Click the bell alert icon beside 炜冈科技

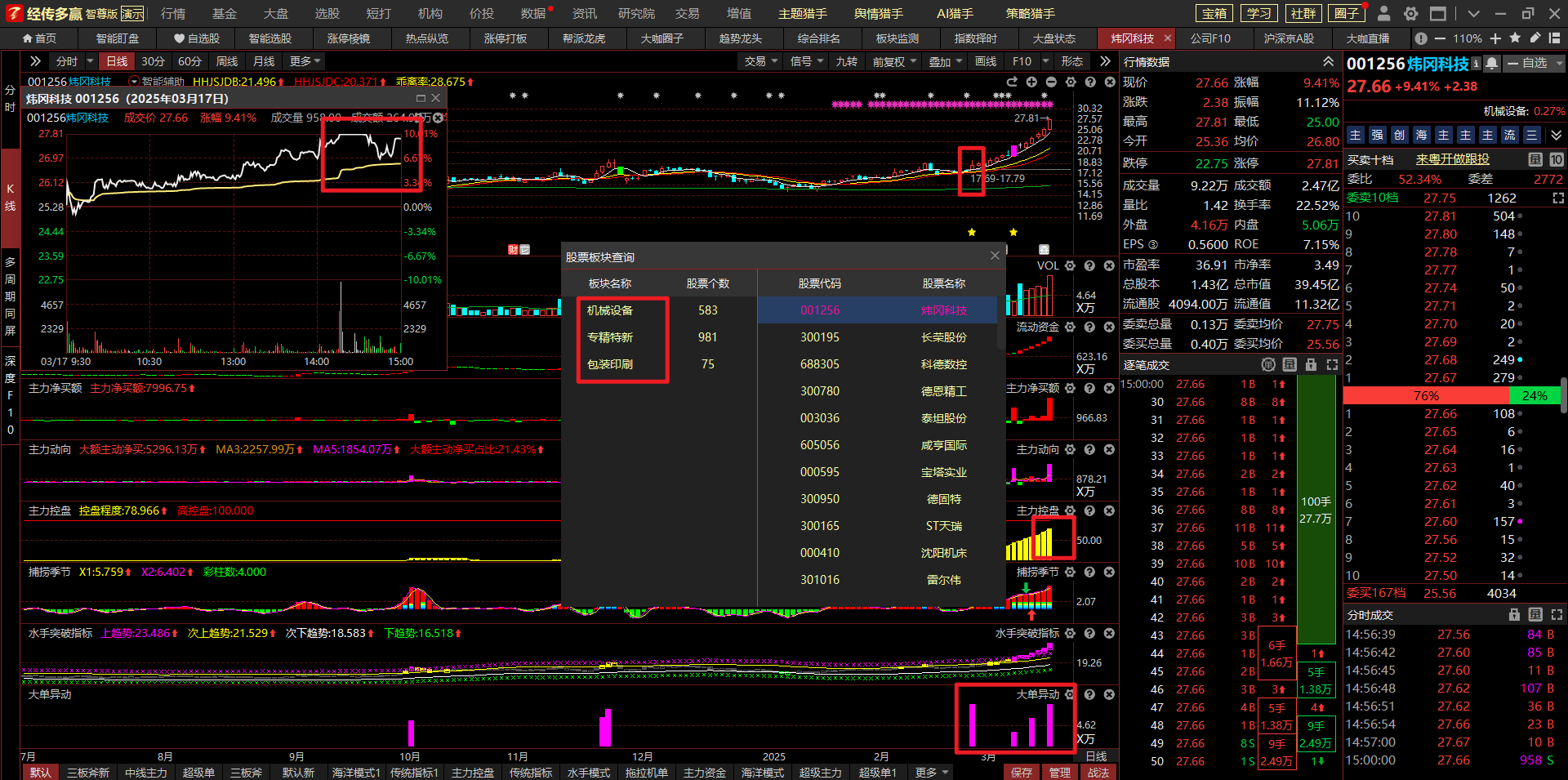click(x=1492, y=63)
